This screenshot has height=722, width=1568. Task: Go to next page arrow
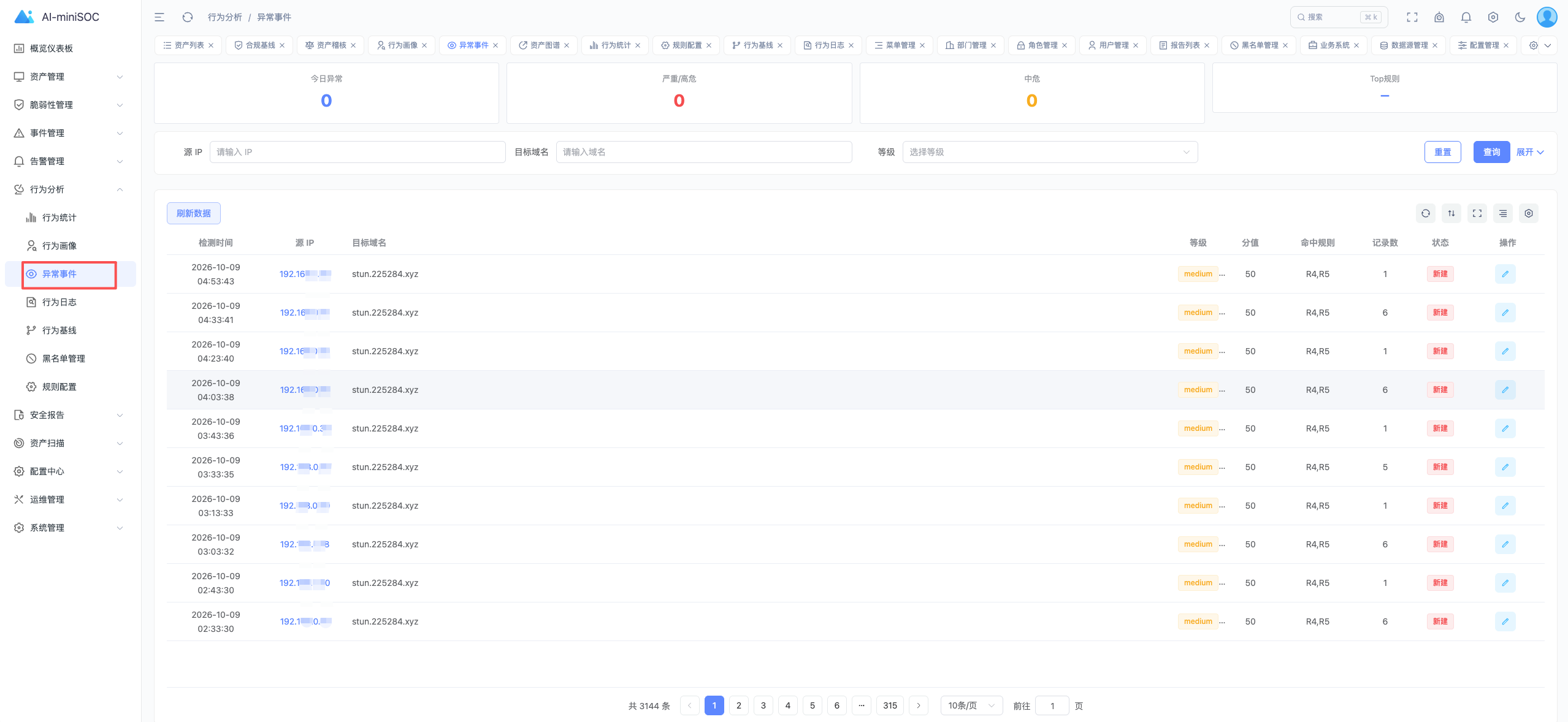tap(919, 705)
